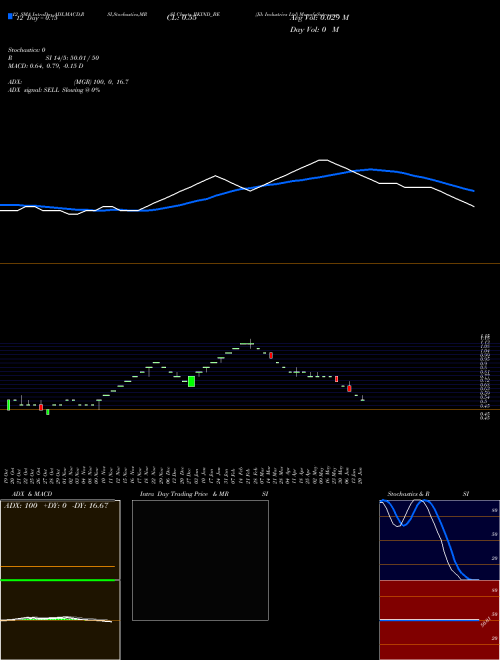The height and width of the screenshot is (660, 500).
Task: Click the red candlestick after the price peak
Action: [x=271, y=356]
